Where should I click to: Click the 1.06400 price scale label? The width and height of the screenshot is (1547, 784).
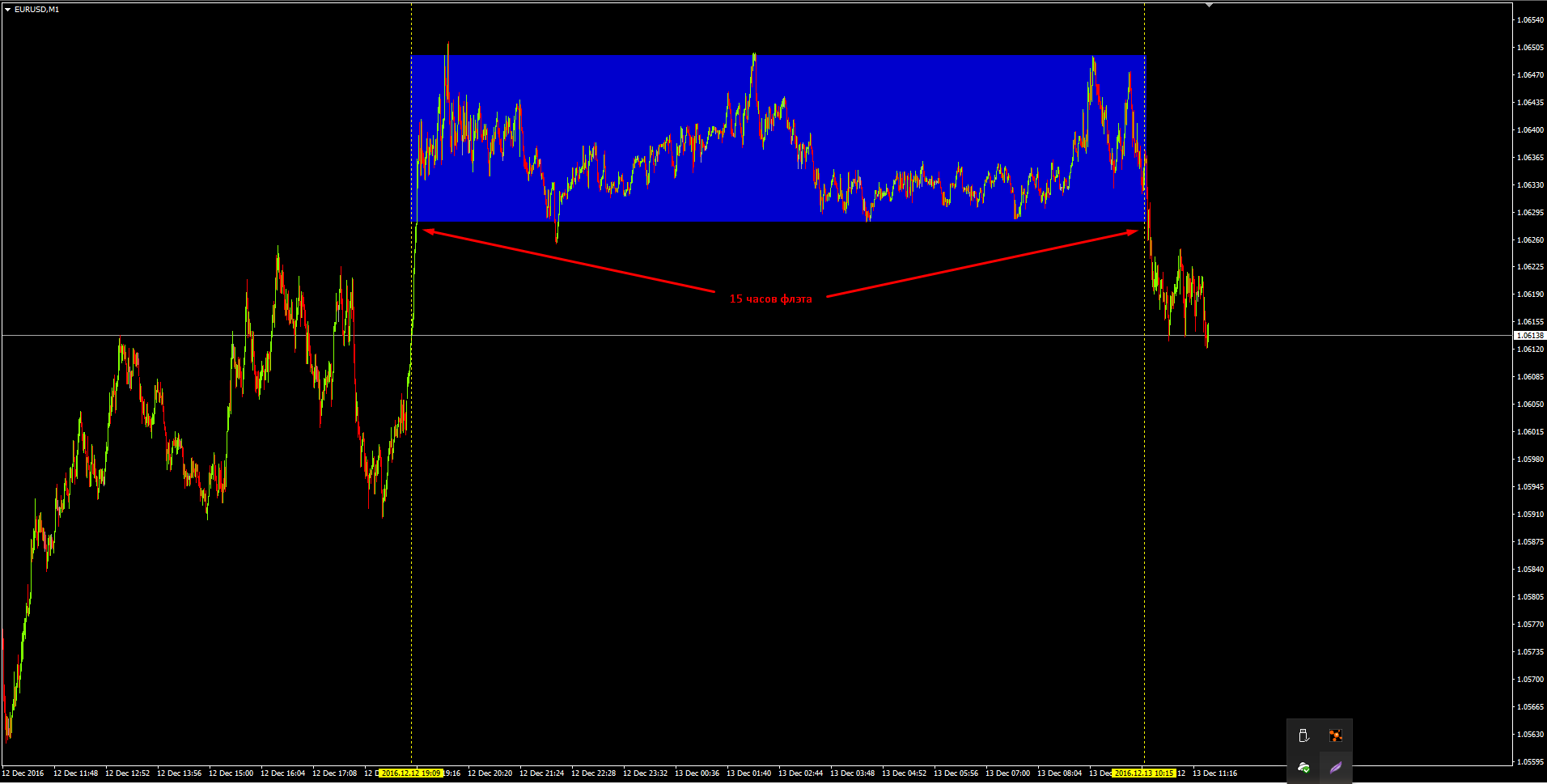[x=1530, y=130]
